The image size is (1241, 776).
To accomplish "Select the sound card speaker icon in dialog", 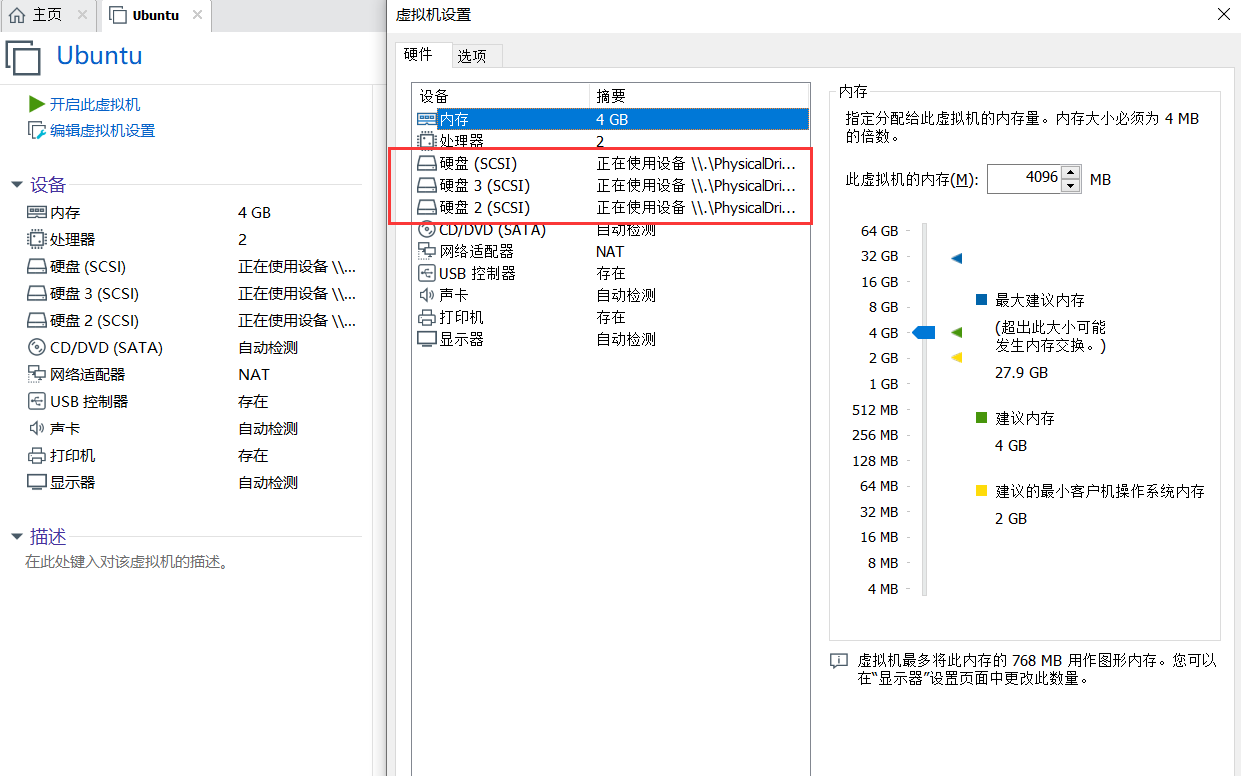I will (427, 296).
